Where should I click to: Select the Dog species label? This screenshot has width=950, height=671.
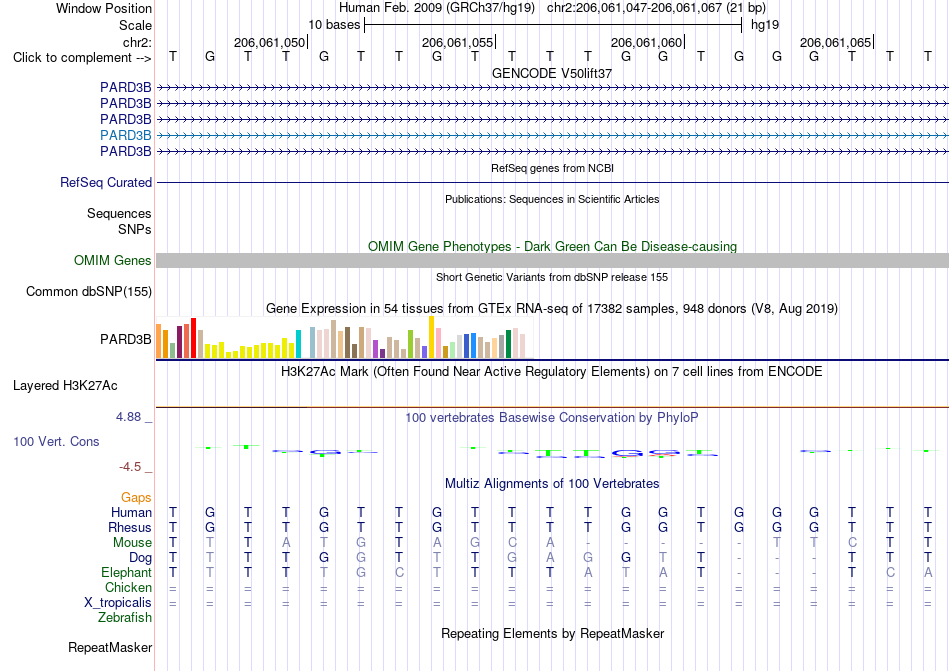[140, 558]
